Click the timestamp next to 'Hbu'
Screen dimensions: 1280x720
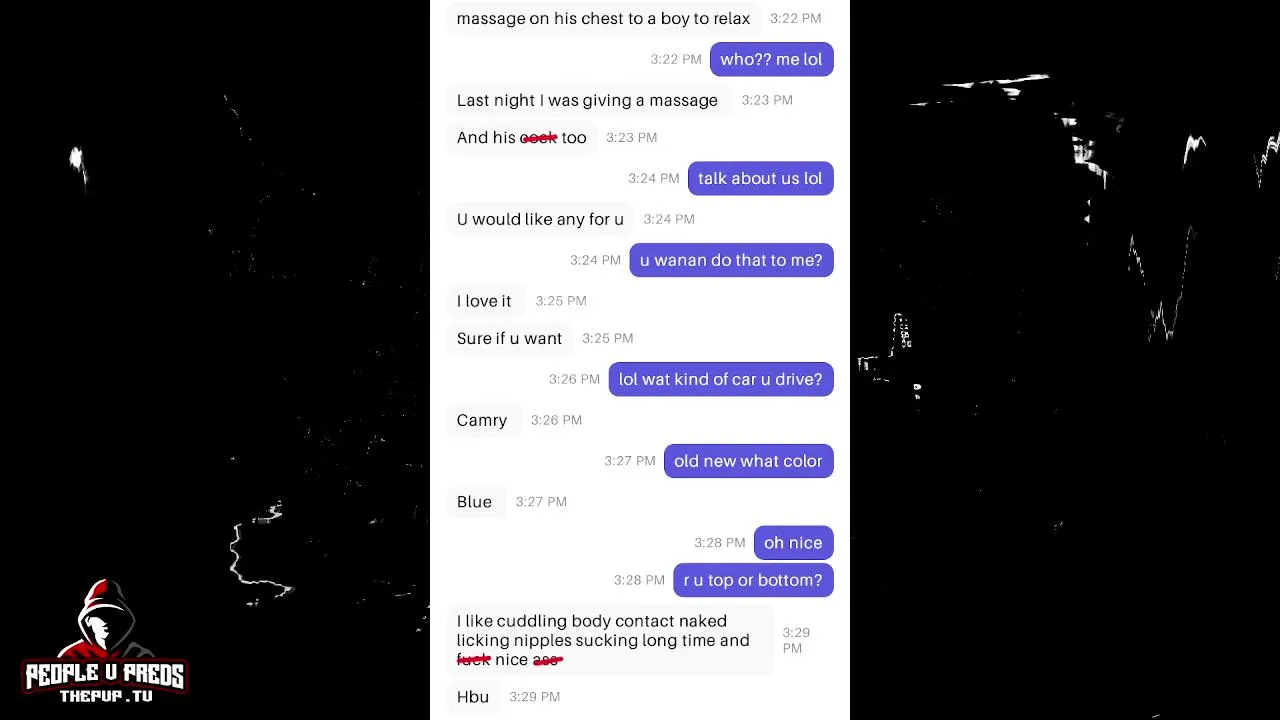pyautogui.click(x=535, y=697)
